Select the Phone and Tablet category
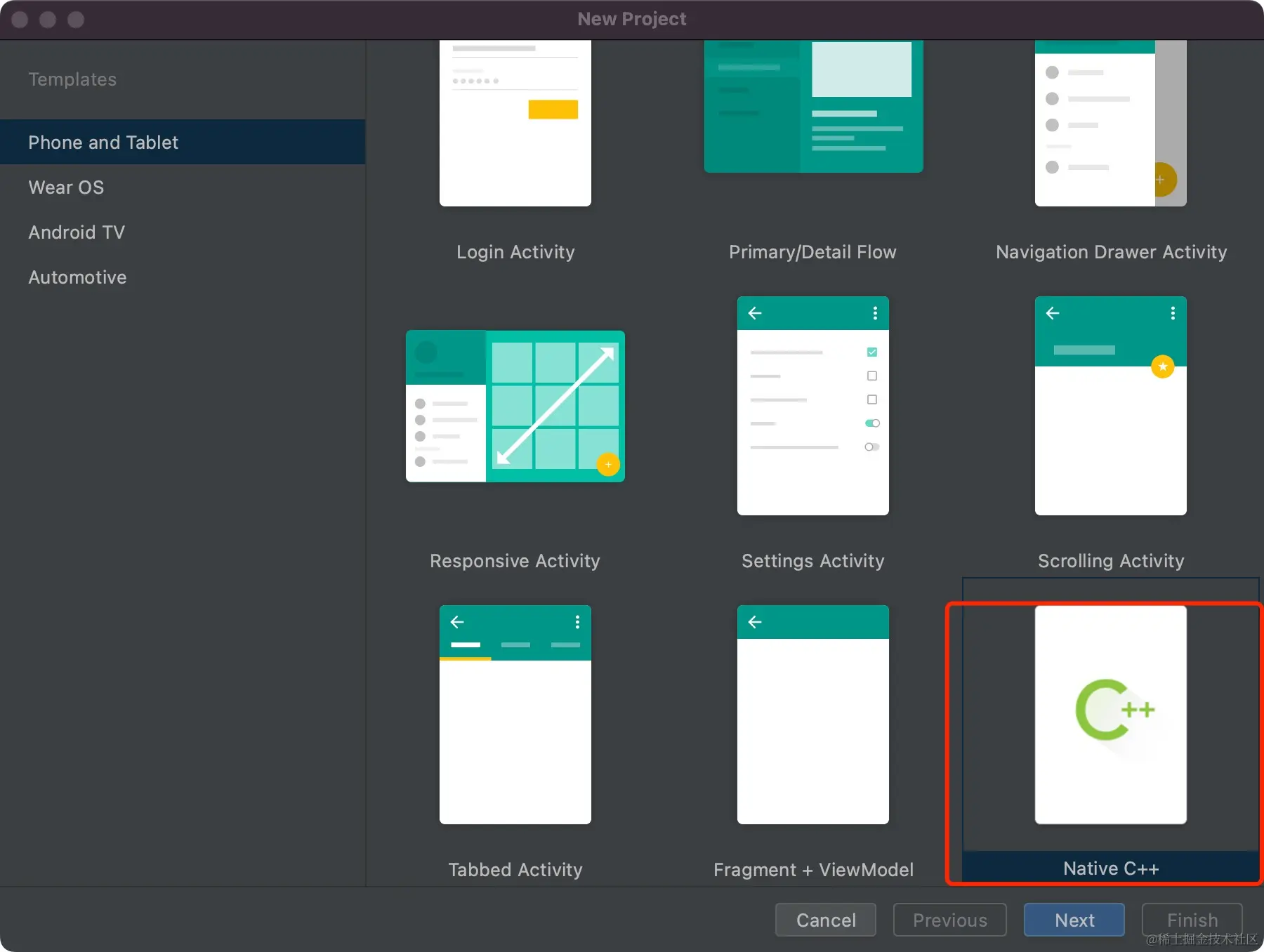This screenshot has height=952, width=1264. click(x=183, y=142)
